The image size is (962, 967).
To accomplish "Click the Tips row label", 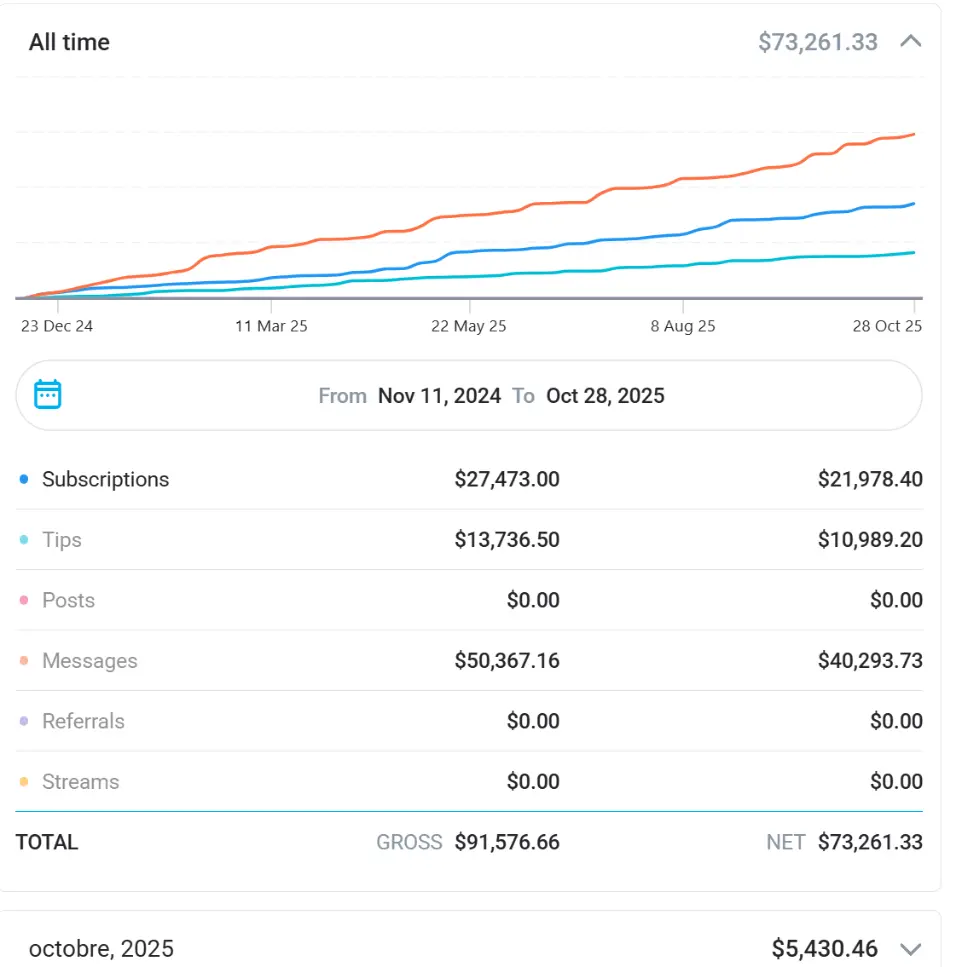I will tap(62, 540).
